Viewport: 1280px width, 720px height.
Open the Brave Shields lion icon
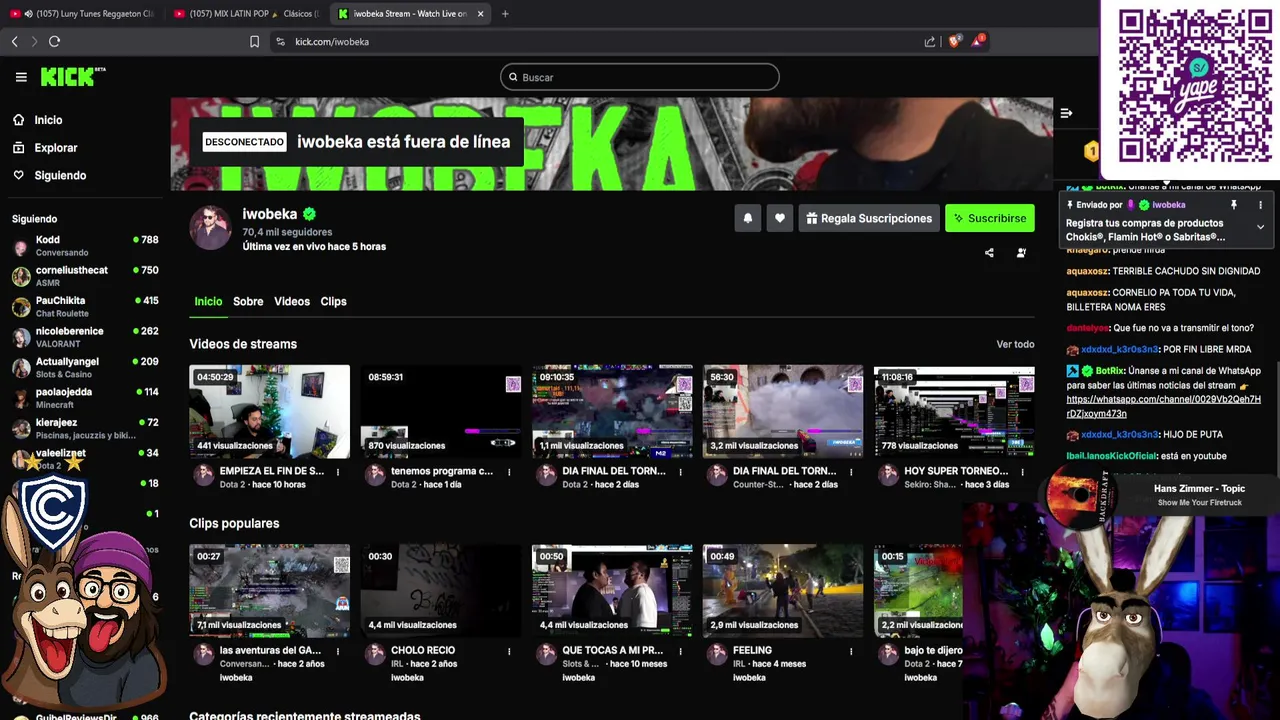954,41
